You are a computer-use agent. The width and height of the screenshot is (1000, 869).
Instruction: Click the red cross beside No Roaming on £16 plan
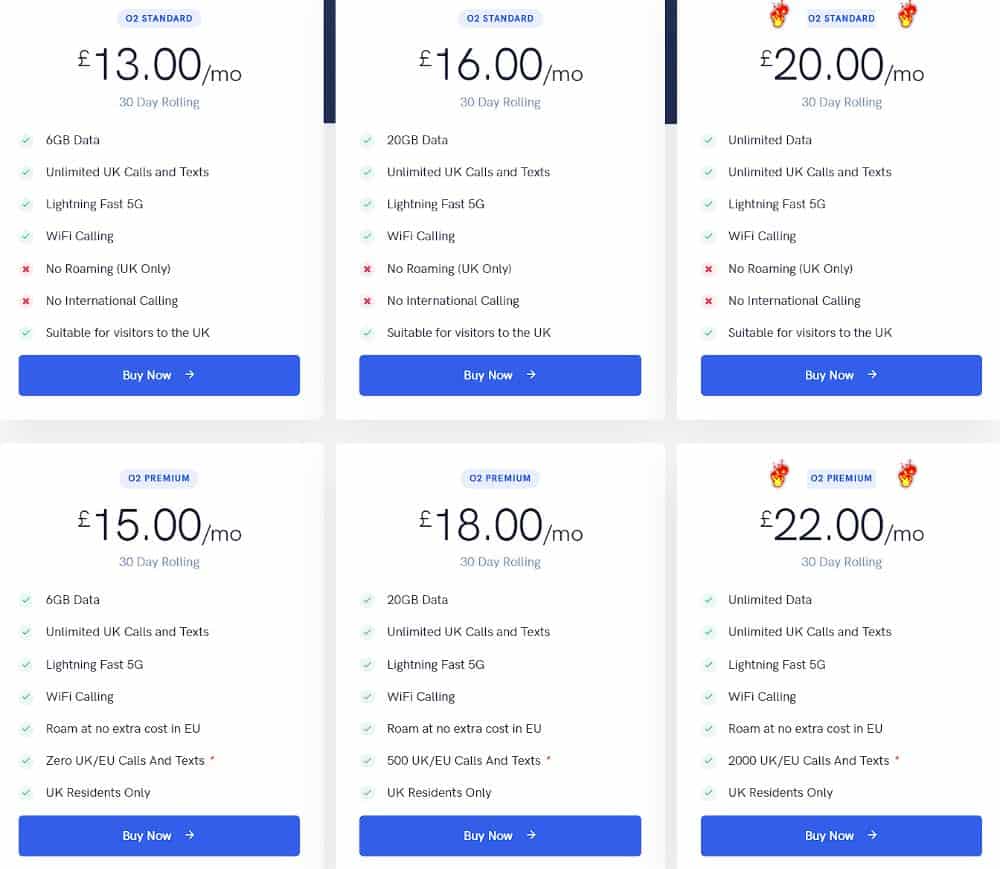pyautogui.click(x=367, y=268)
